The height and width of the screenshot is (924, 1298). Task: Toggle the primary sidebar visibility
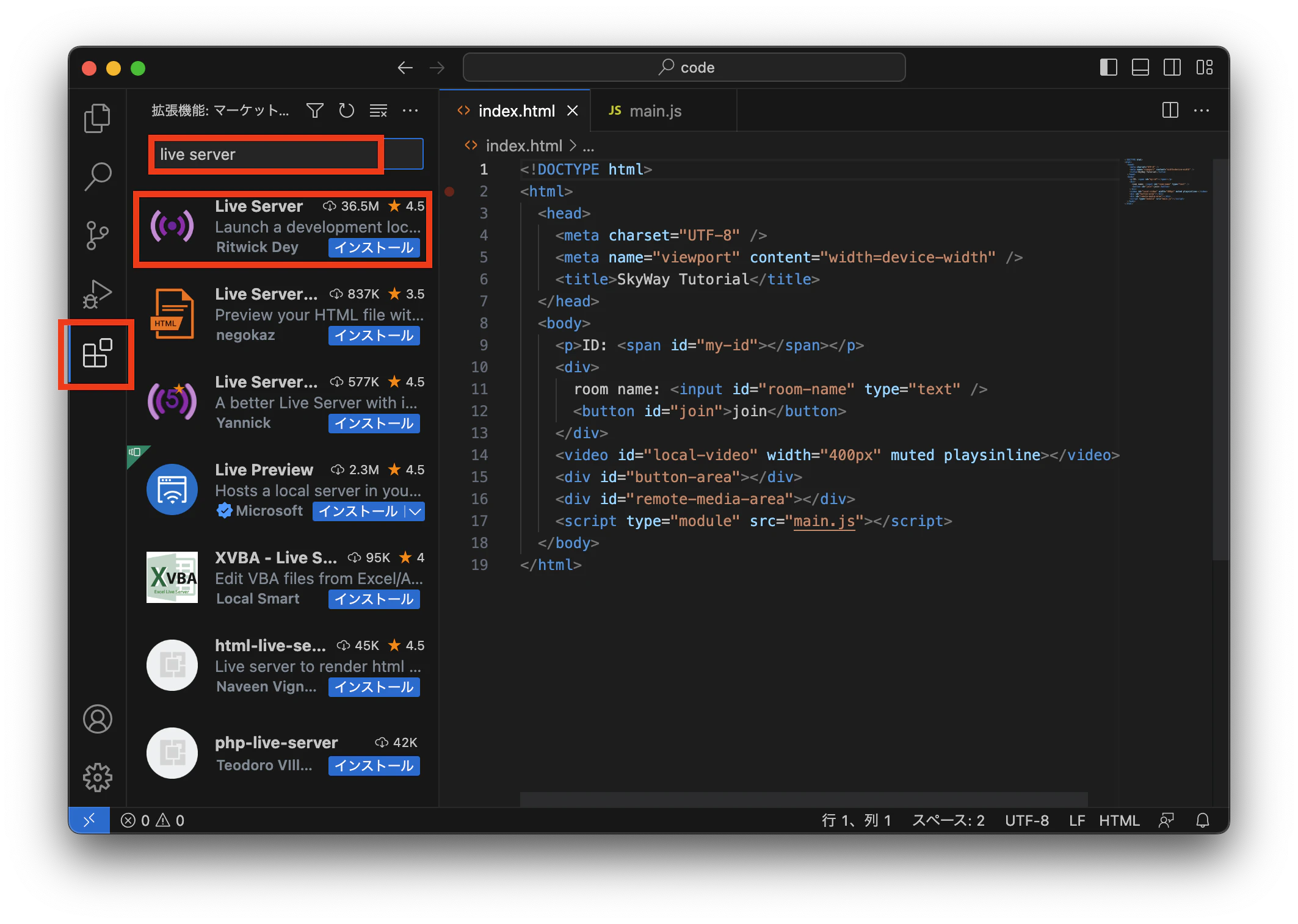(1108, 68)
